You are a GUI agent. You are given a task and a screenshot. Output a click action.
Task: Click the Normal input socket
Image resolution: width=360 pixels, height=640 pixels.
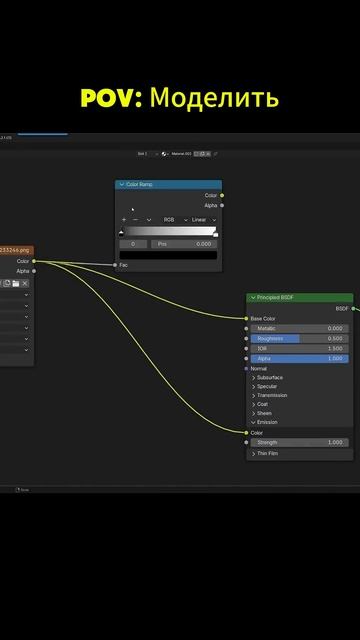[246, 369]
